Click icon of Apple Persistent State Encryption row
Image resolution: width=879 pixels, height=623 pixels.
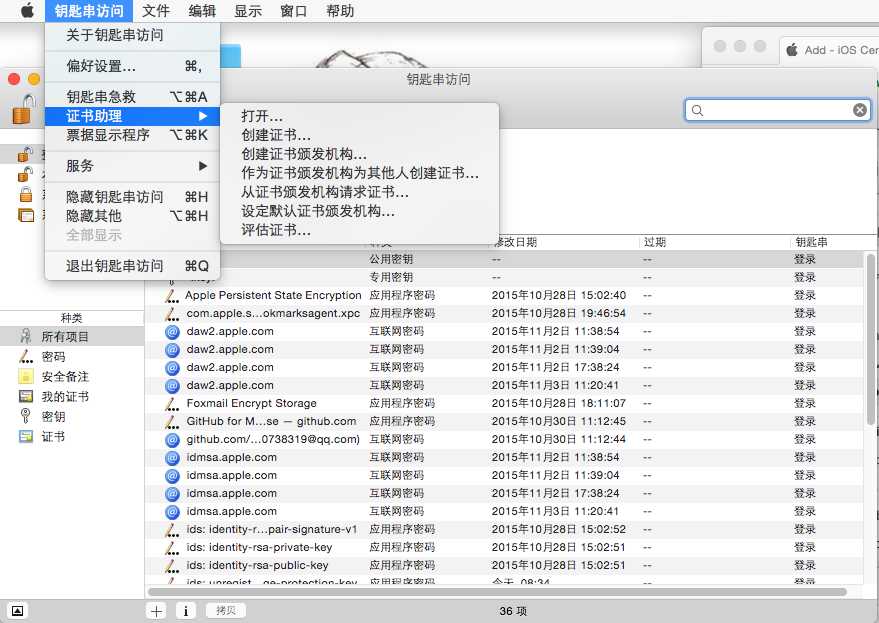pyautogui.click(x=172, y=296)
